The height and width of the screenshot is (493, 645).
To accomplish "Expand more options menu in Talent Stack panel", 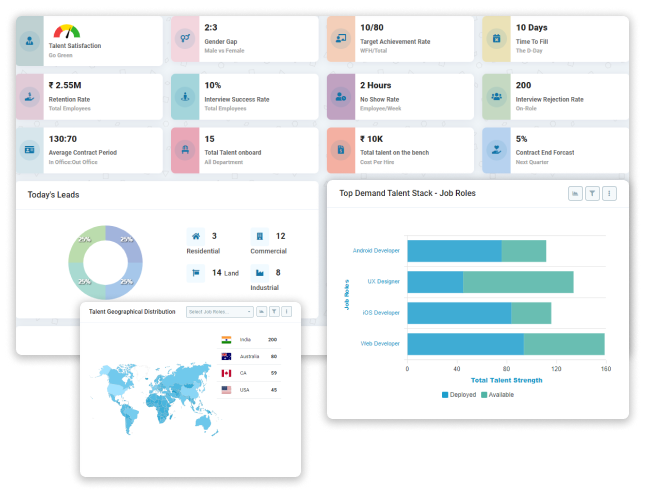I will (609, 193).
